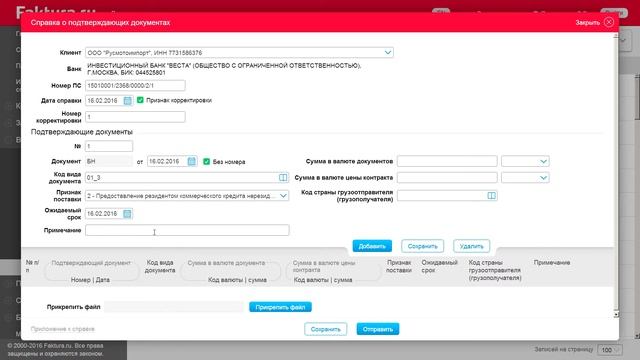640x360 pixels.
Task: Focus the Документ number field showing БН
Action: click(x=109, y=162)
